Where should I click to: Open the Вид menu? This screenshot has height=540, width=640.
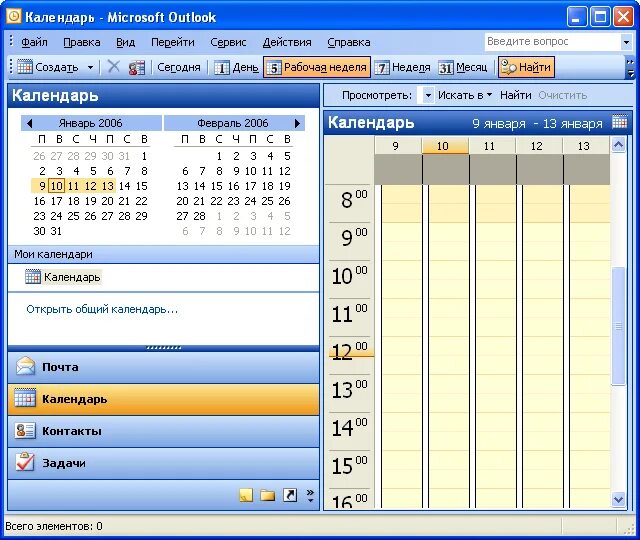tap(125, 42)
